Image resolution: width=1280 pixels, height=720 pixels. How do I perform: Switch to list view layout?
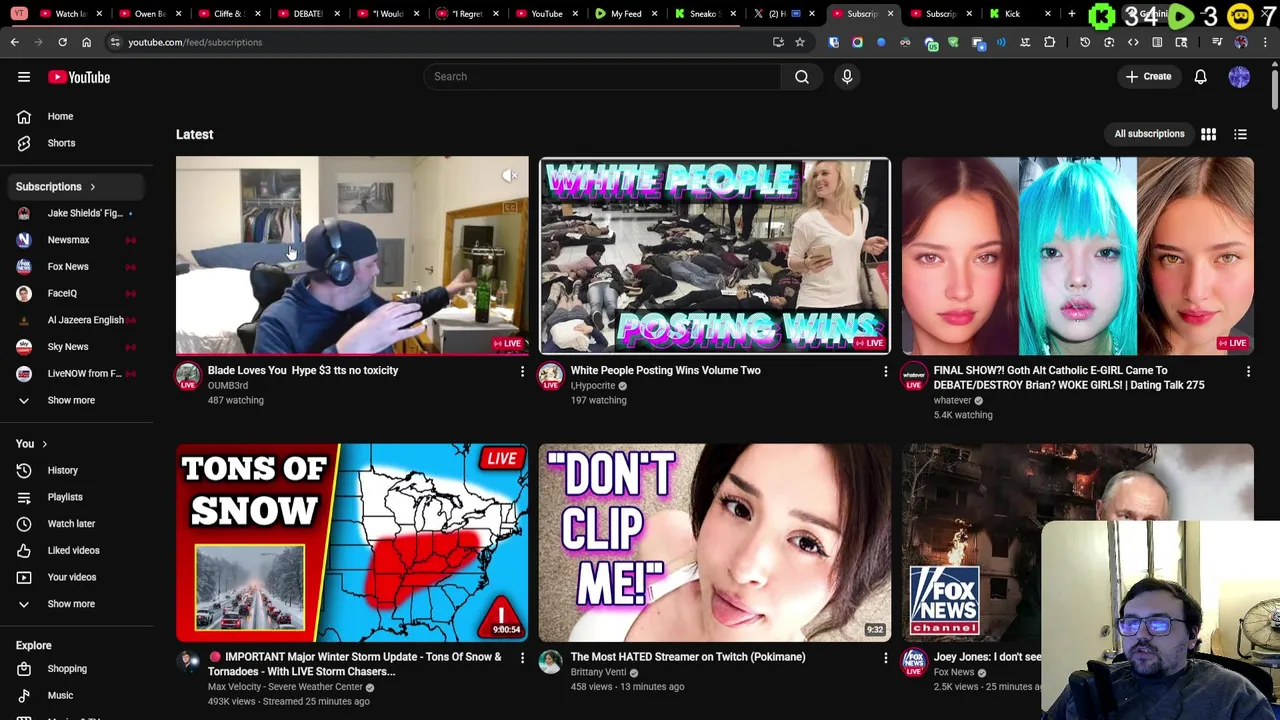click(1240, 134)
